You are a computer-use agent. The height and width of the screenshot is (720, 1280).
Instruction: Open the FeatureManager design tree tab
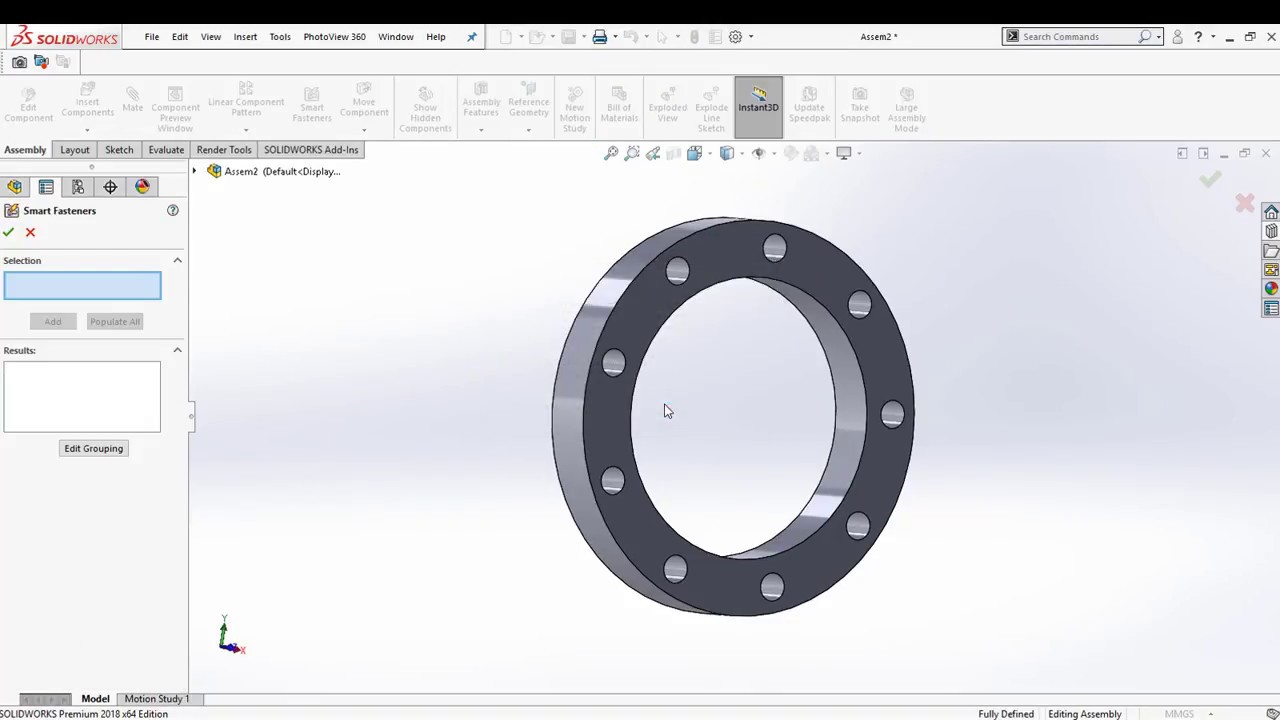(14, 187)
